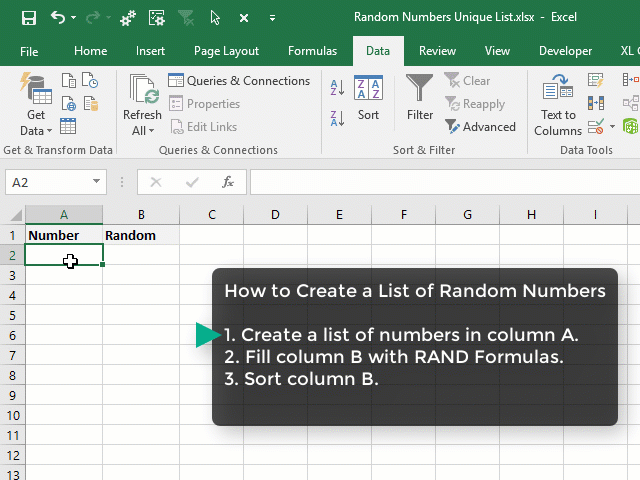This screenshot has width=640, height=480.
Task: Switch to the Formulas tab
Action: click(312, 51)
